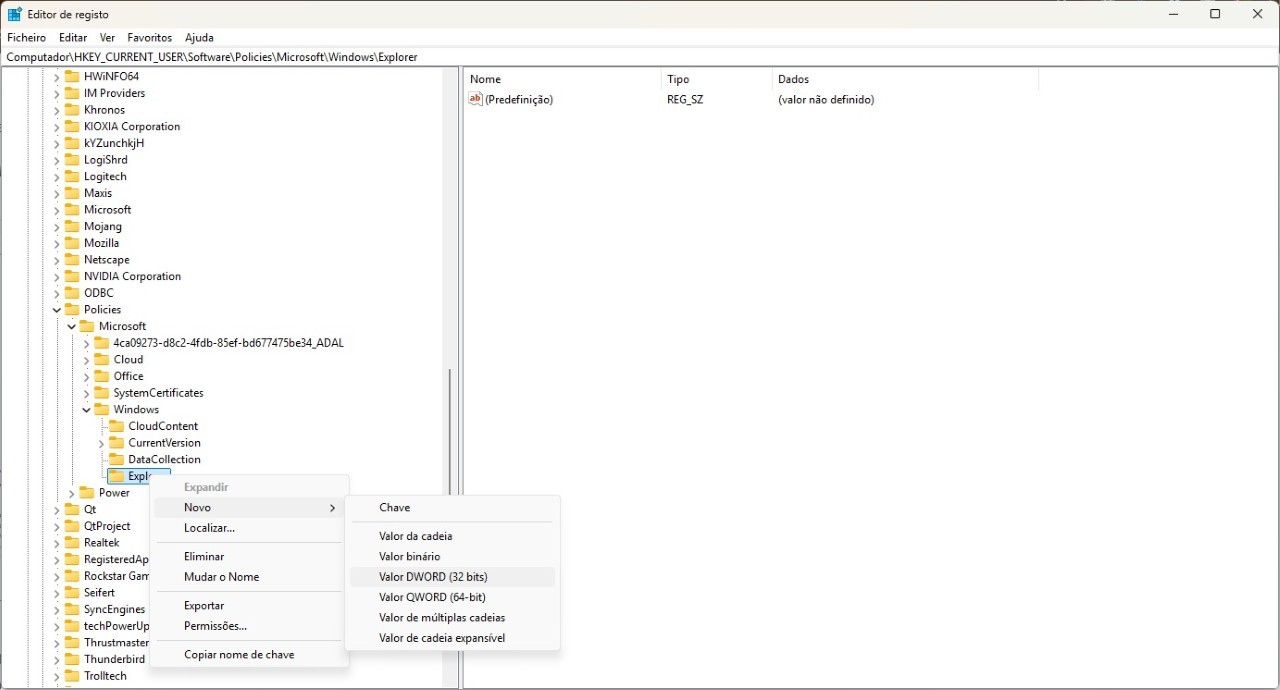This screenshot has width=1280, height=690.
Task: Click the Mozilla folder icon
Action: [x=72, y=243]
